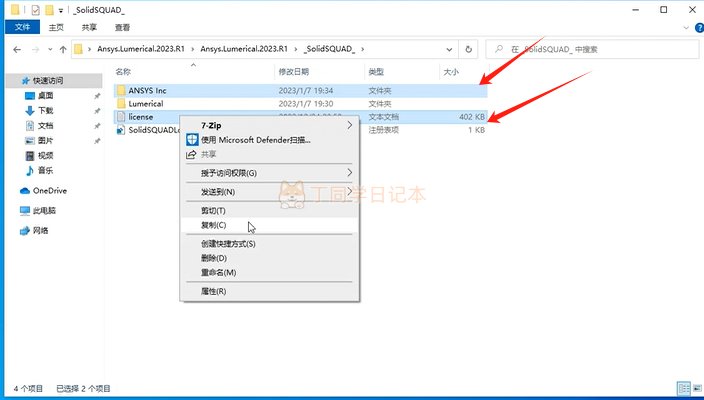Click the SolidSQUAD registry file icon

pyautogui.click(x=120, y=130)
